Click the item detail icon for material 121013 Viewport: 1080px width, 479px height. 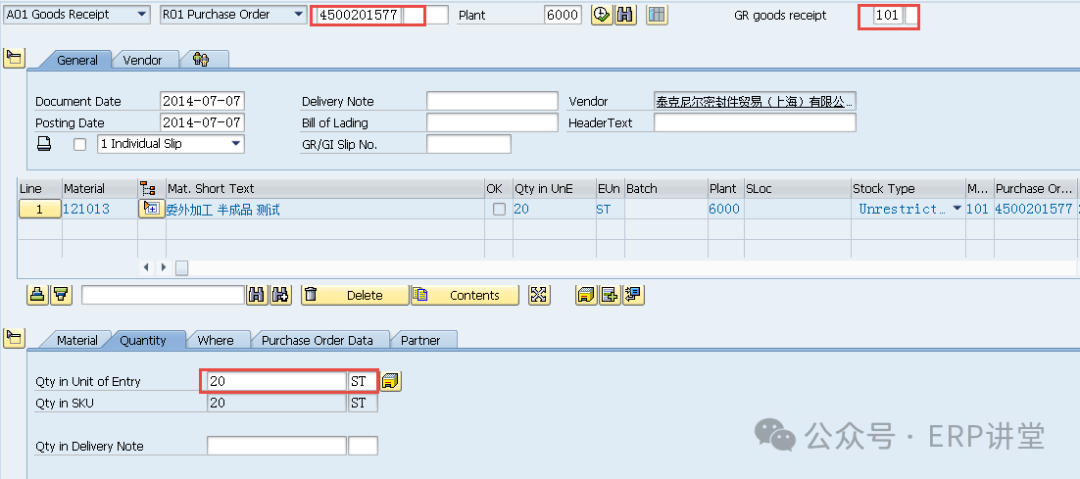[151, 209]
